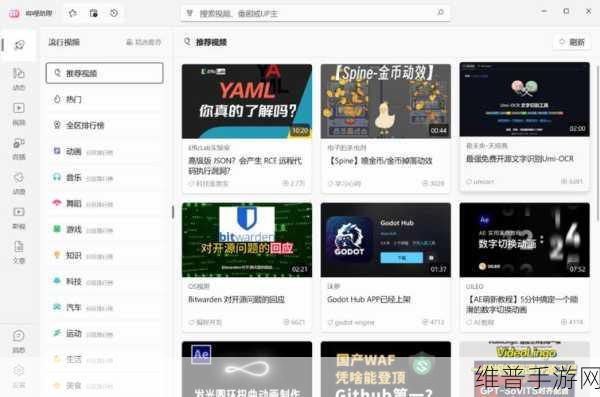Image resolution: width=600 pixels, height=397 pixels.
Task: Click the pin icon in title bar
Action: (73, 13)
